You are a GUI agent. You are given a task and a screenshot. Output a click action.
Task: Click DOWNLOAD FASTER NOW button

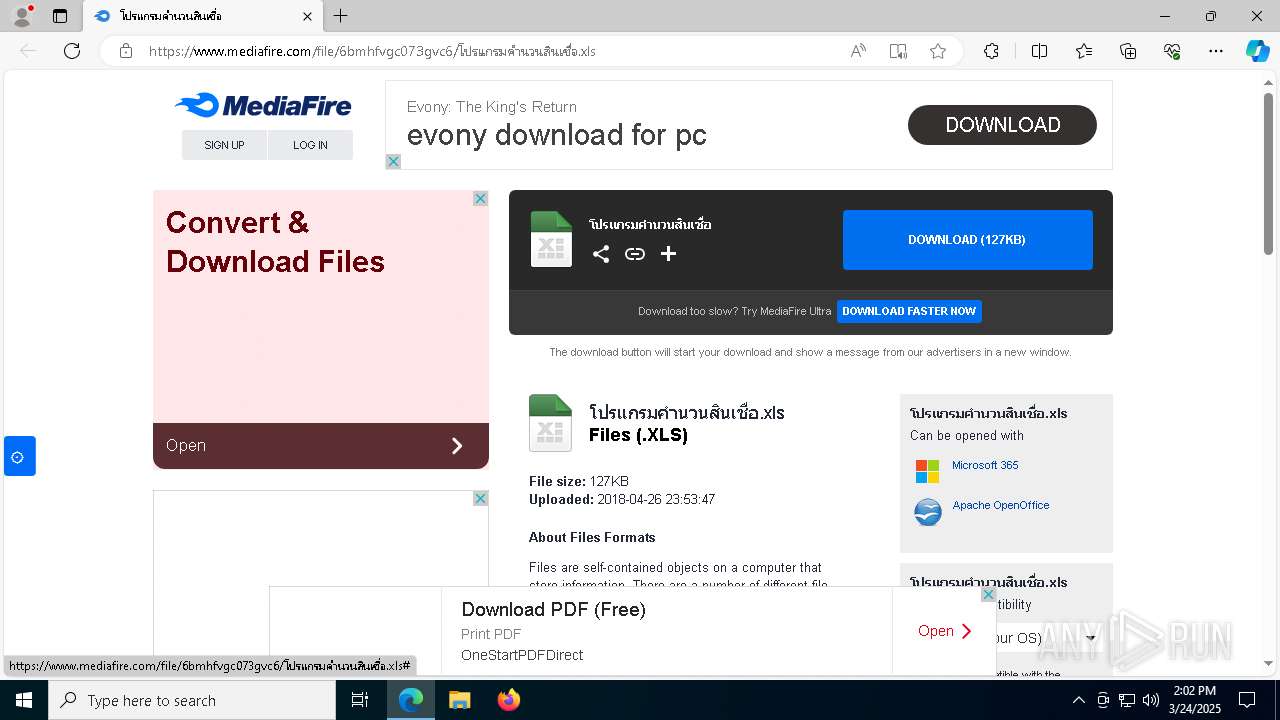(x=909, y=311)
